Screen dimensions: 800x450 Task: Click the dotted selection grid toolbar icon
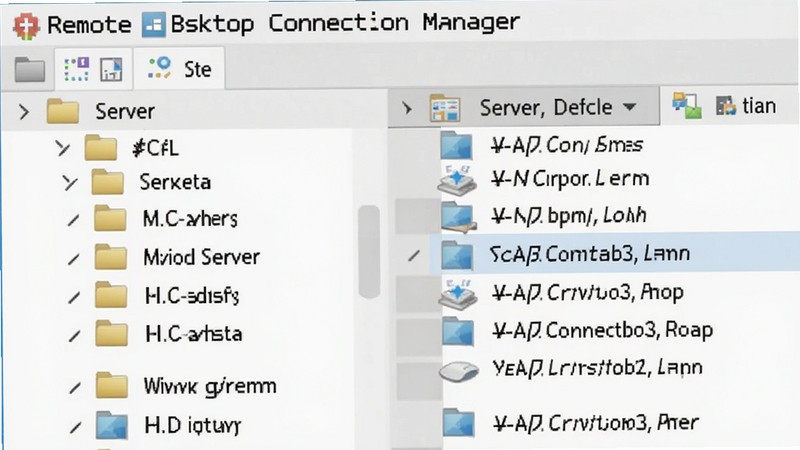(77, 69)
